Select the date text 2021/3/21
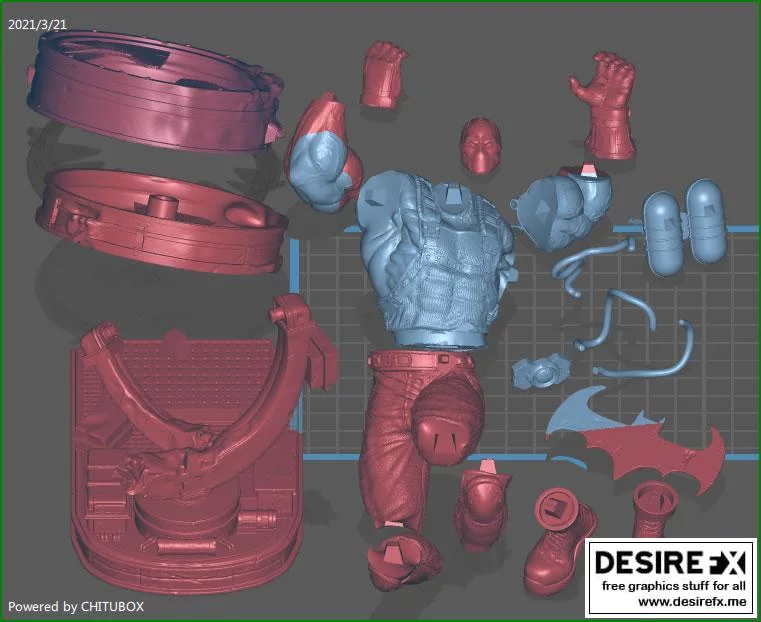Image resolution: width=761 pixels, height=622 pixels. pos(37,25)
